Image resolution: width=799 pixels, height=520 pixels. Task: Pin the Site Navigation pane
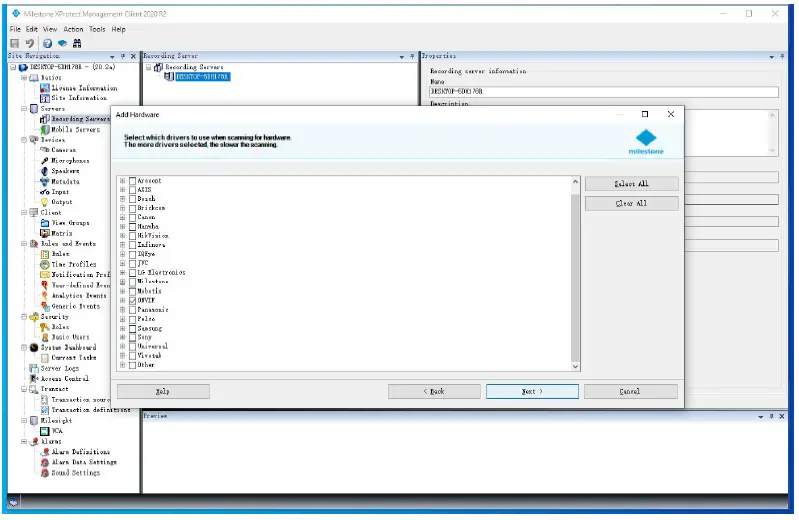123,56
